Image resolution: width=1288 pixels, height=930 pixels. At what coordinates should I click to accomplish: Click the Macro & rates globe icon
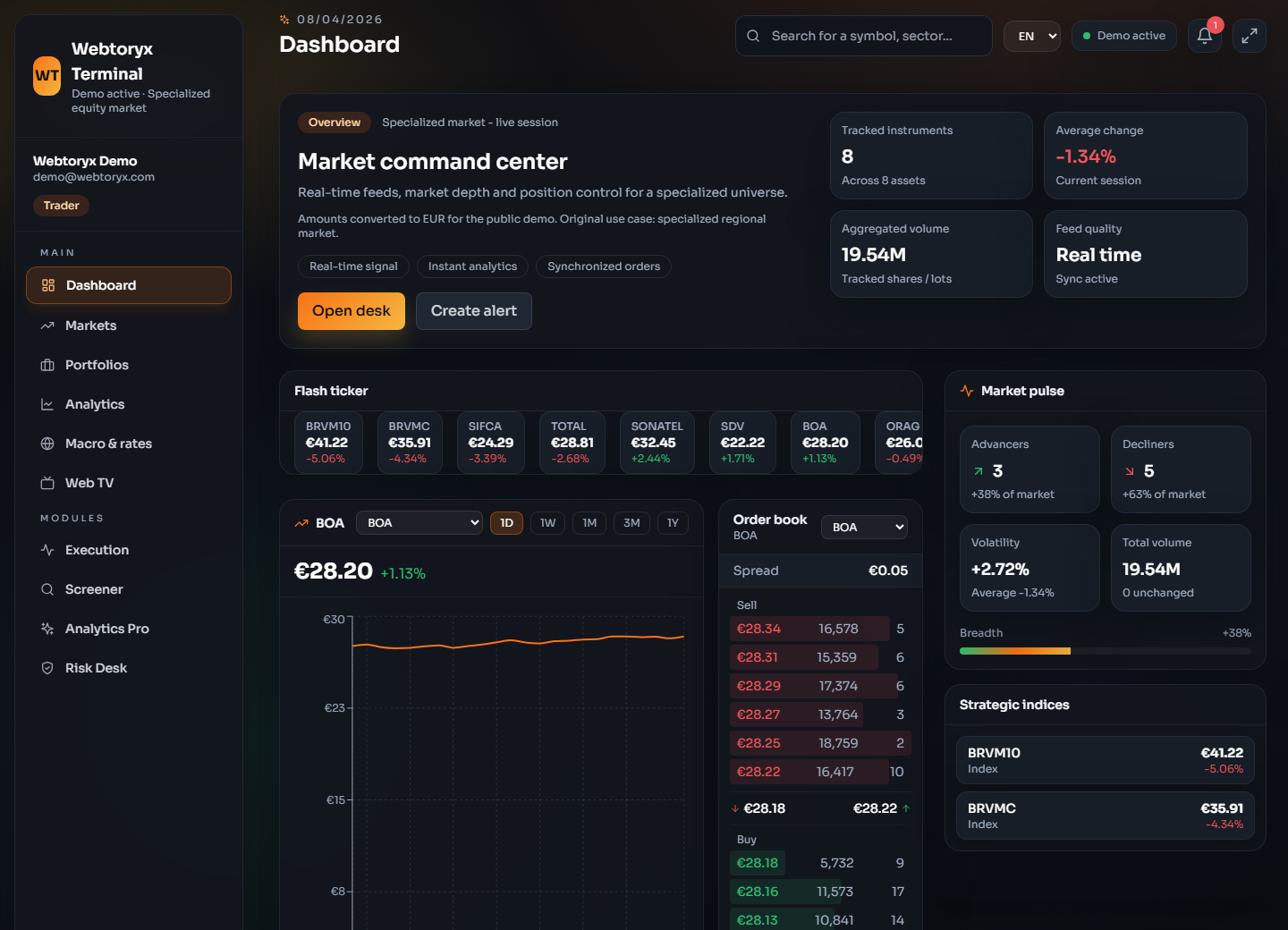click(x=48, y=444)
